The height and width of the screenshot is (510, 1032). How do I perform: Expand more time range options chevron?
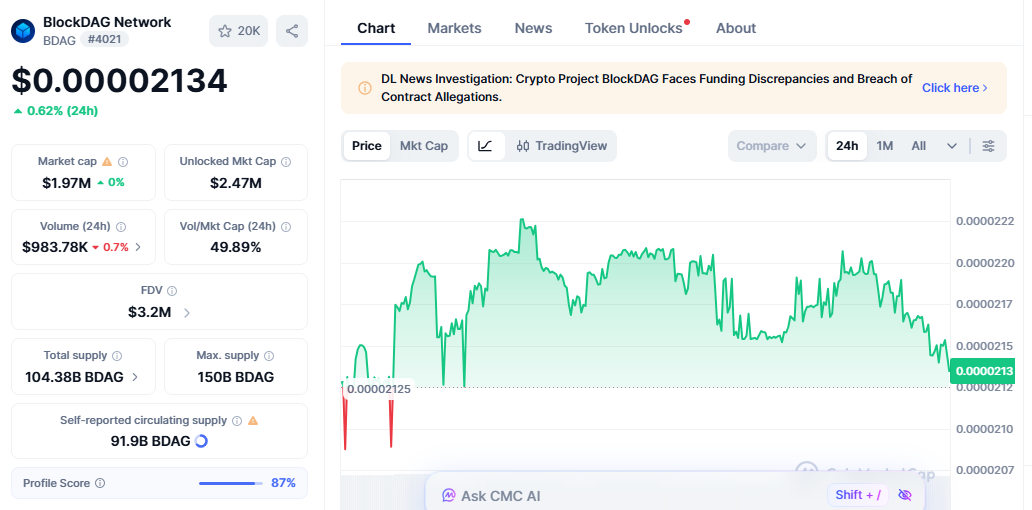pyautogui.click(x=952, y=146)
